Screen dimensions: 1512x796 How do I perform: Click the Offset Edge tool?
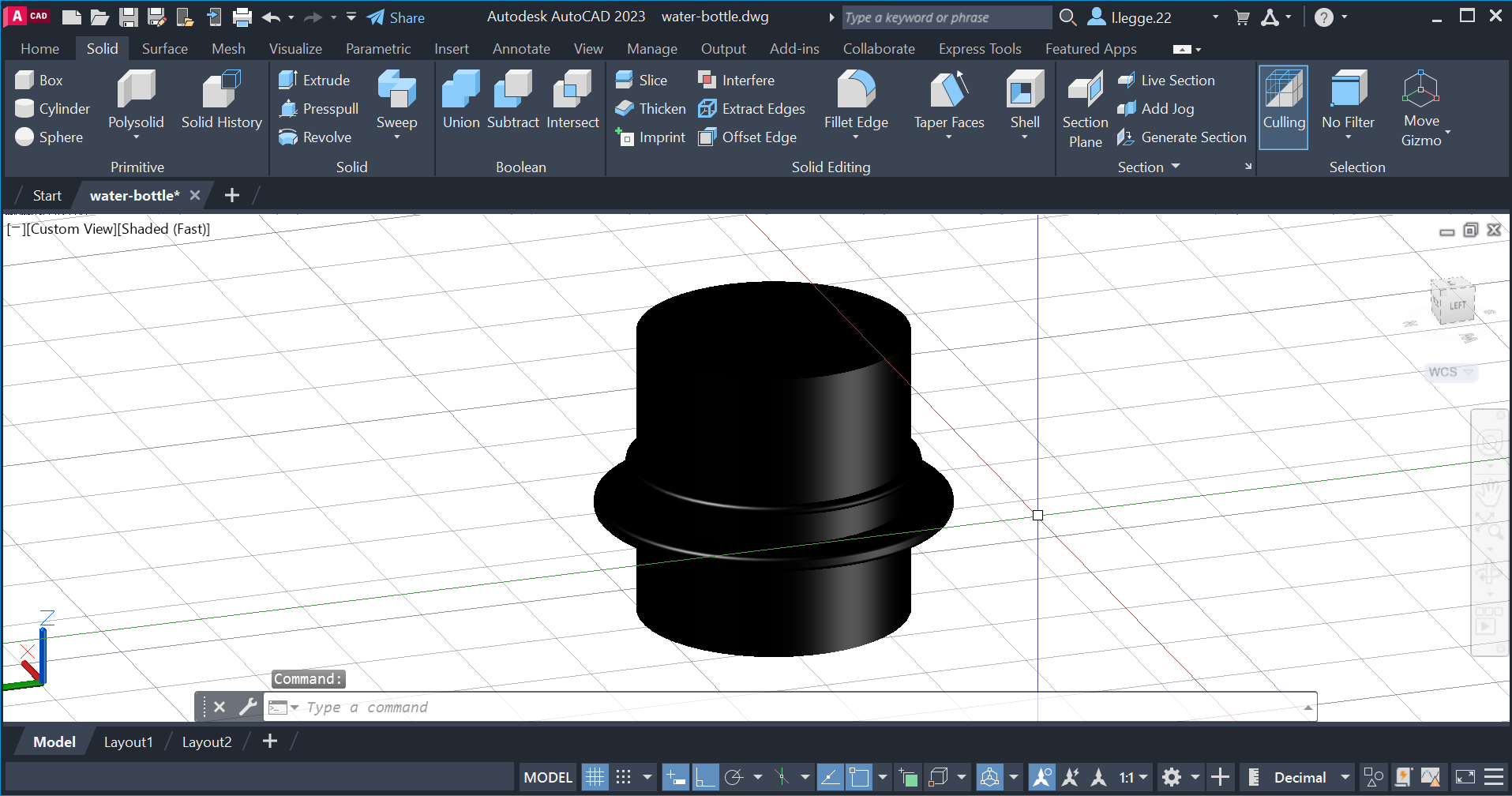[x=747, y=137]
